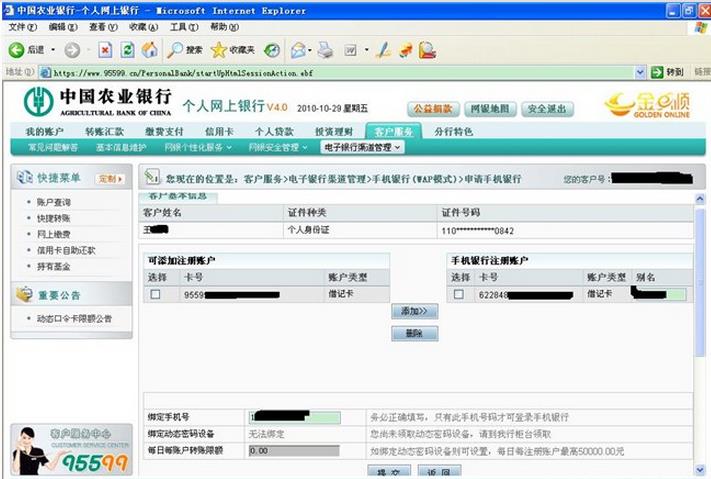The height and width of the screenshot is (479, 711).
Task: Click the 删除 button
Action: pyautogui.click(x=414, y=333)
